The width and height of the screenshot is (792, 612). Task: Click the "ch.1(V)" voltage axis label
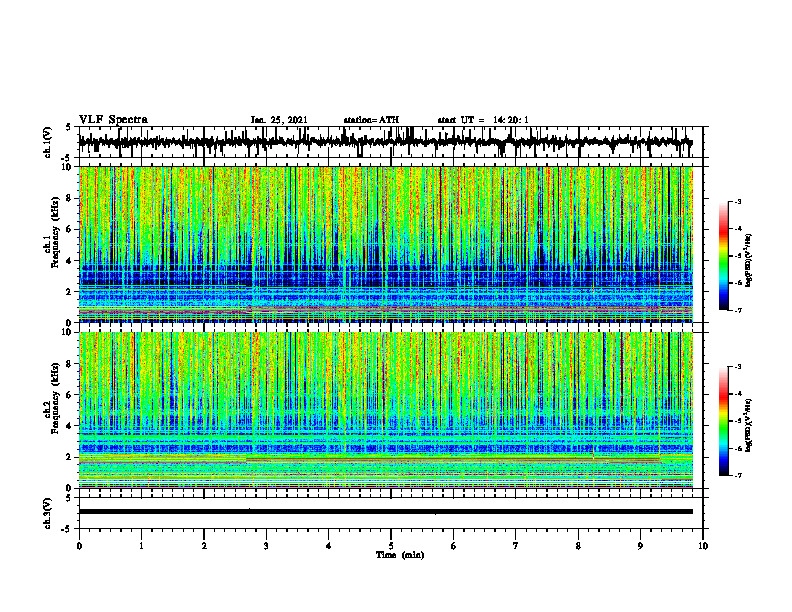pyautogui.click(x=48, y=142)
